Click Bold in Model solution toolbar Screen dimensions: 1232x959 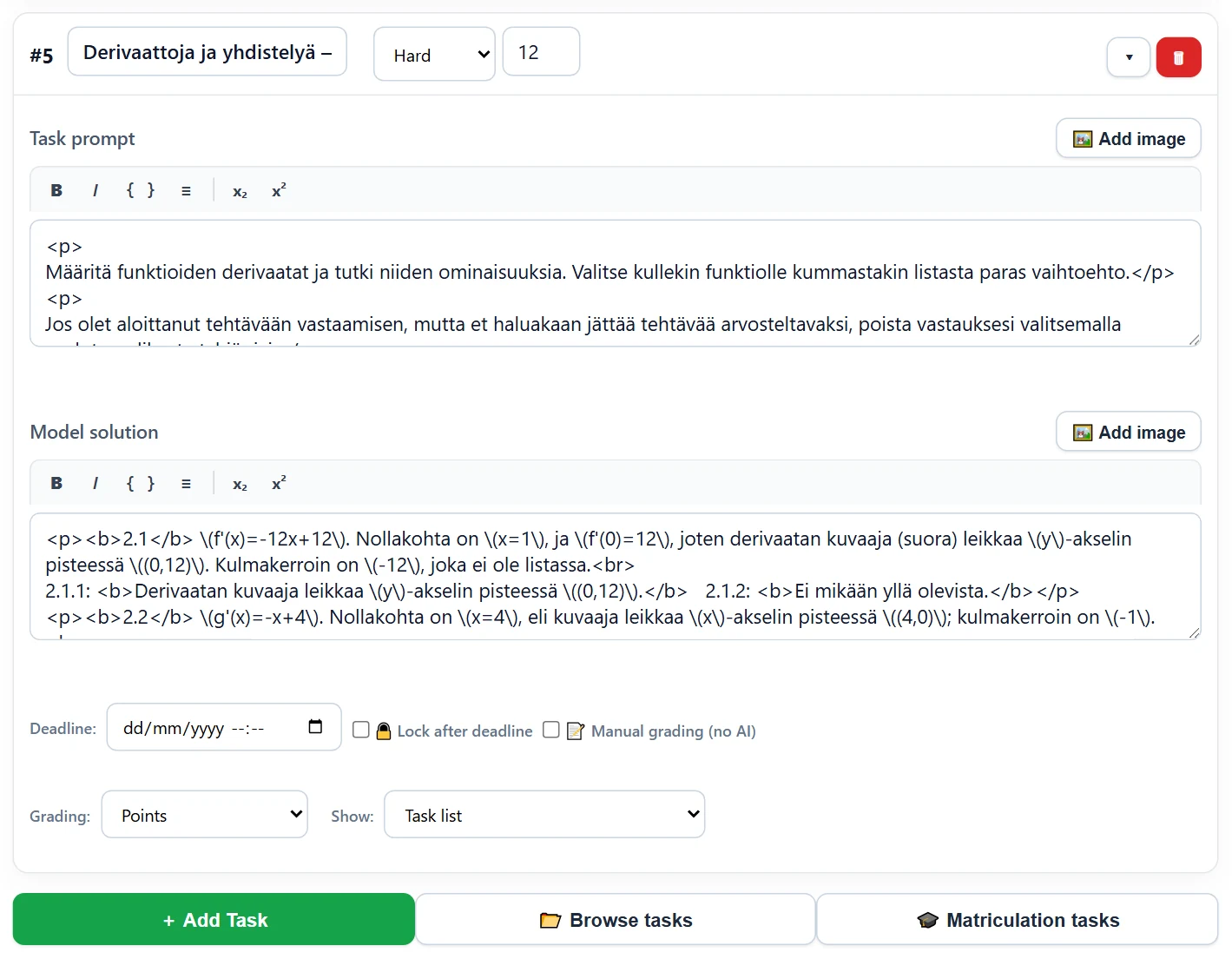tap(56, 483)
